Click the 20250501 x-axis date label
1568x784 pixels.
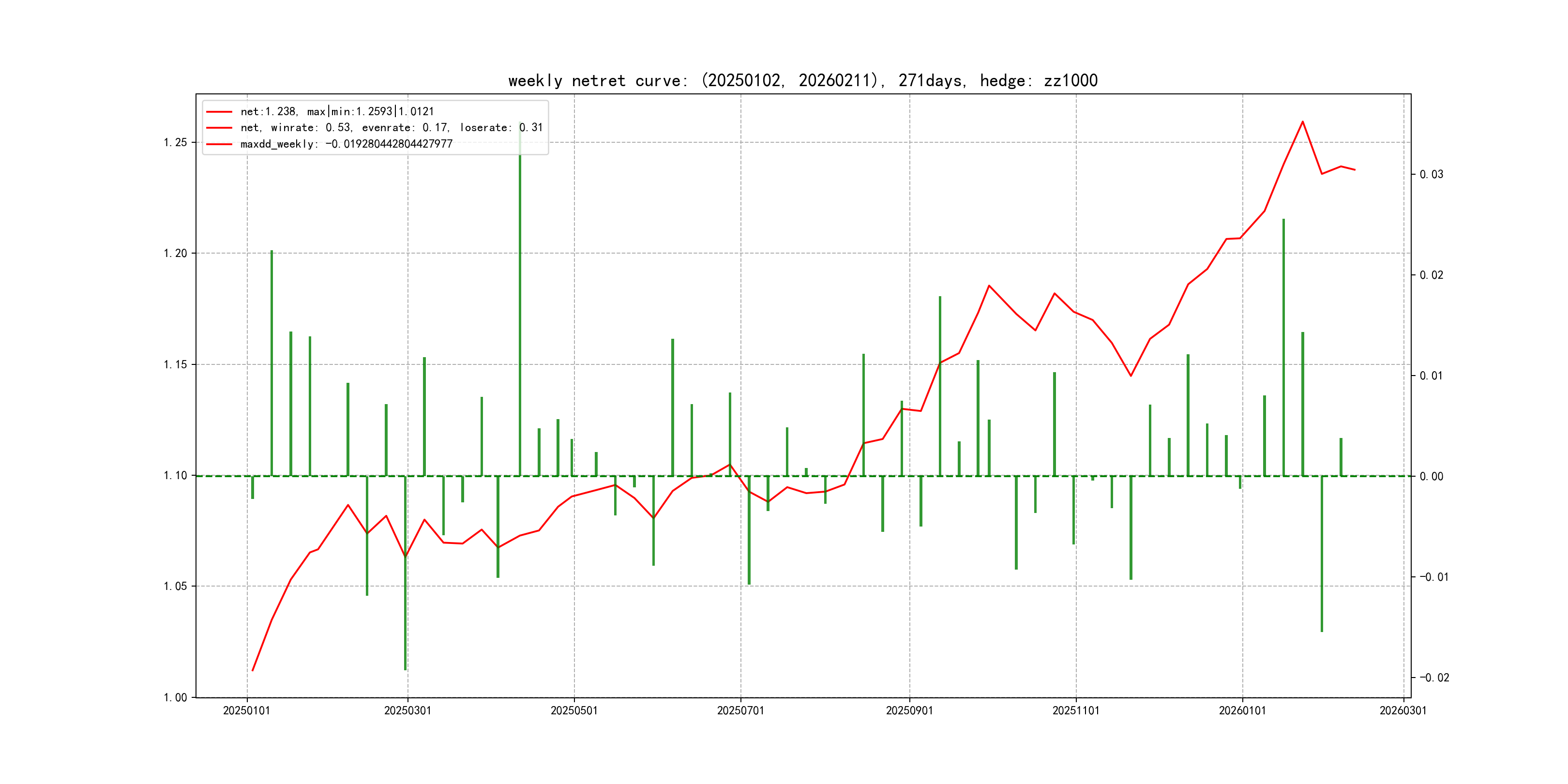point(574,711)
